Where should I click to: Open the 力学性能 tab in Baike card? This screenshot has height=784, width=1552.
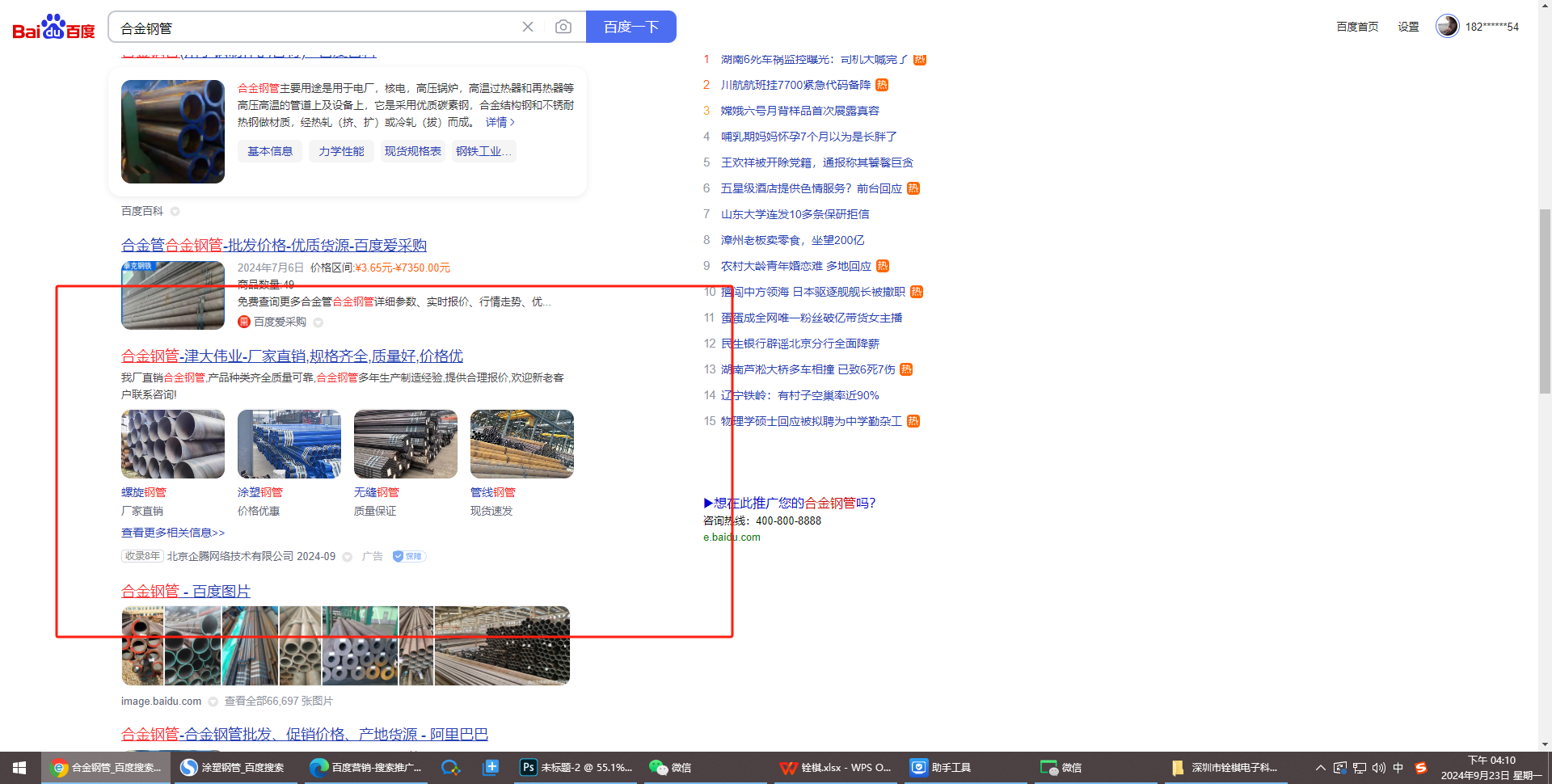click(341, 151)
